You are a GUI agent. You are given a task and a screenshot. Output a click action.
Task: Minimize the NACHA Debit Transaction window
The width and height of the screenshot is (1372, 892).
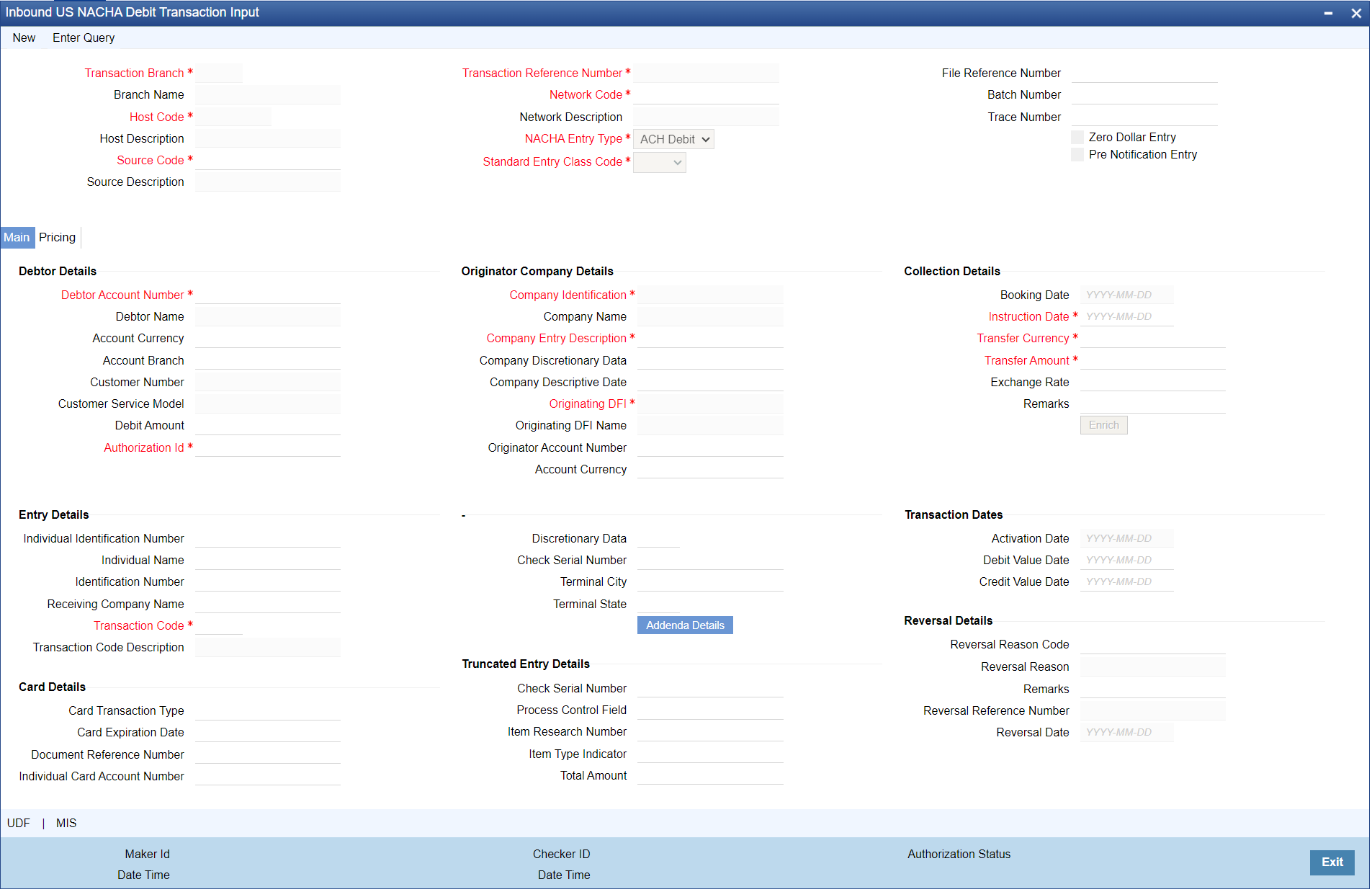(1328, 13)
